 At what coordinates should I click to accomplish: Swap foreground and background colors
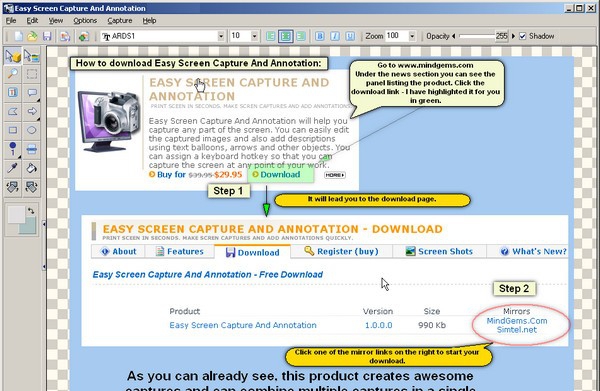click(31, 210)
